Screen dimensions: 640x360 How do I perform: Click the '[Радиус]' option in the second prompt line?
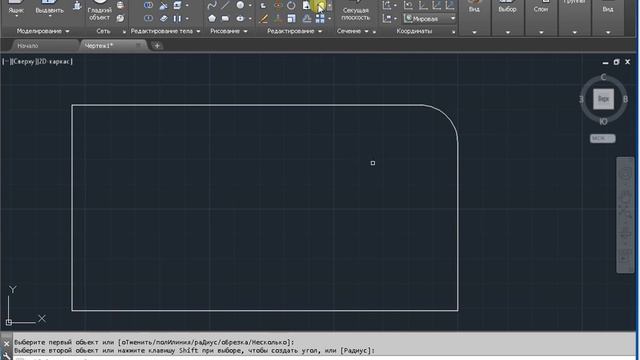tap(356, 350)
